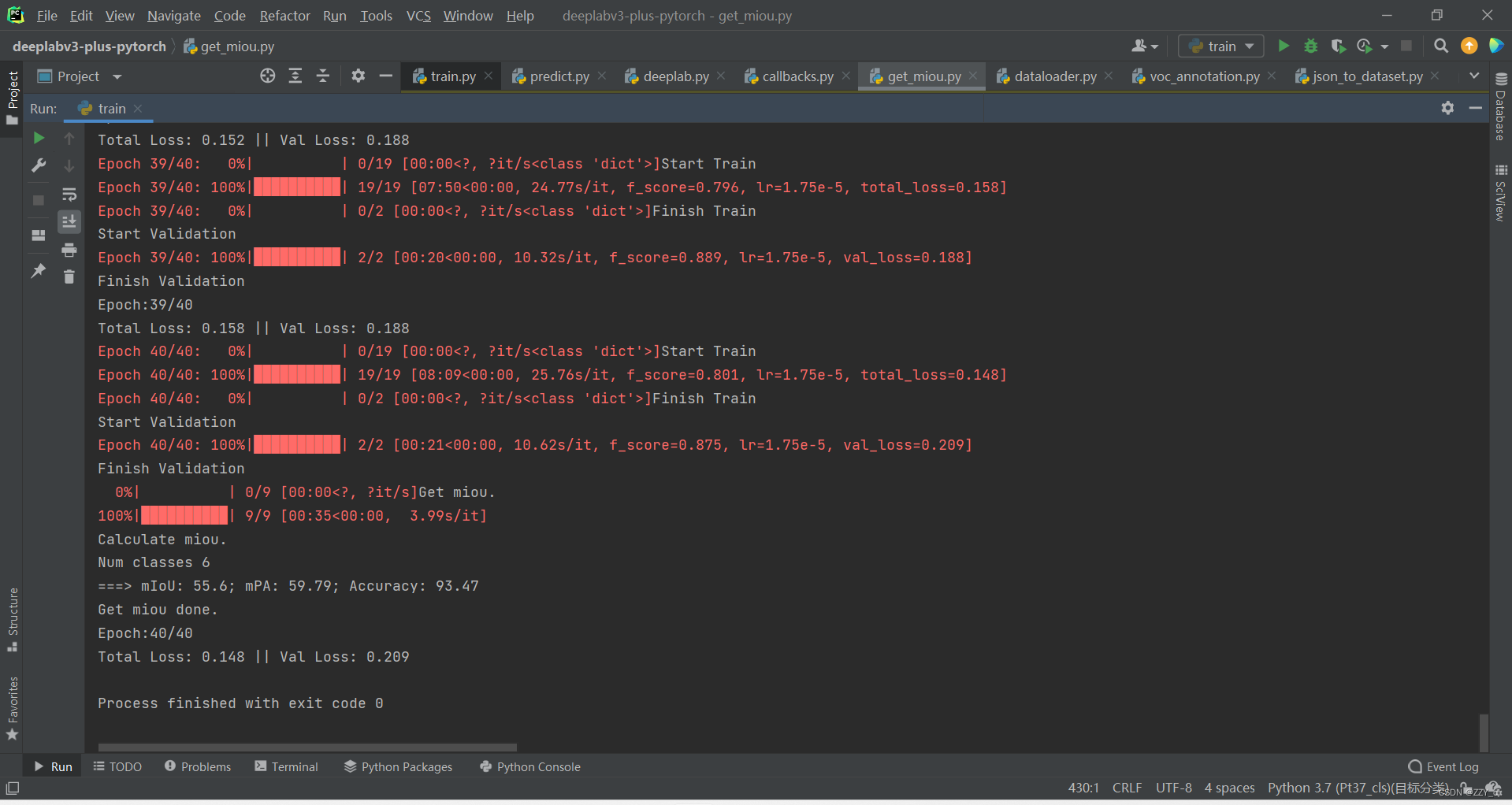Select opened file crosshair icon in Project
Screen dimensions: 1512x805
pyautogui.click(x=268, y=76)
